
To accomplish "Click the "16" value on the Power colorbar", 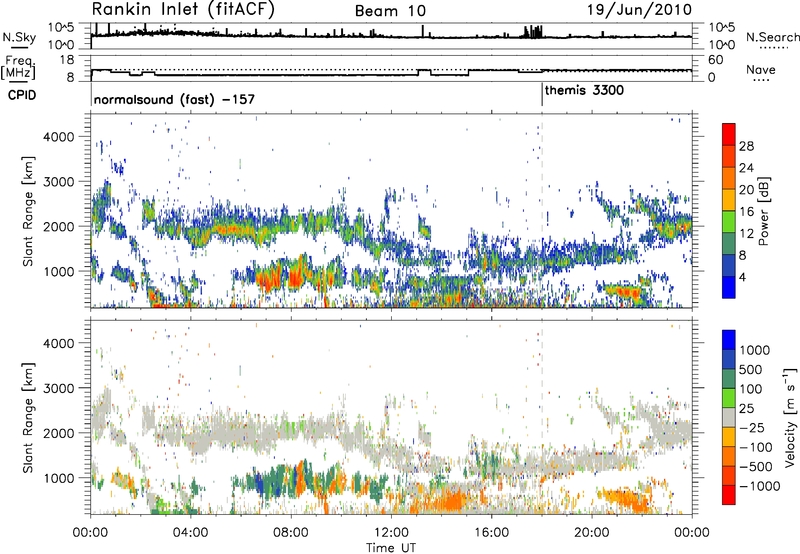I will [746, 212].
